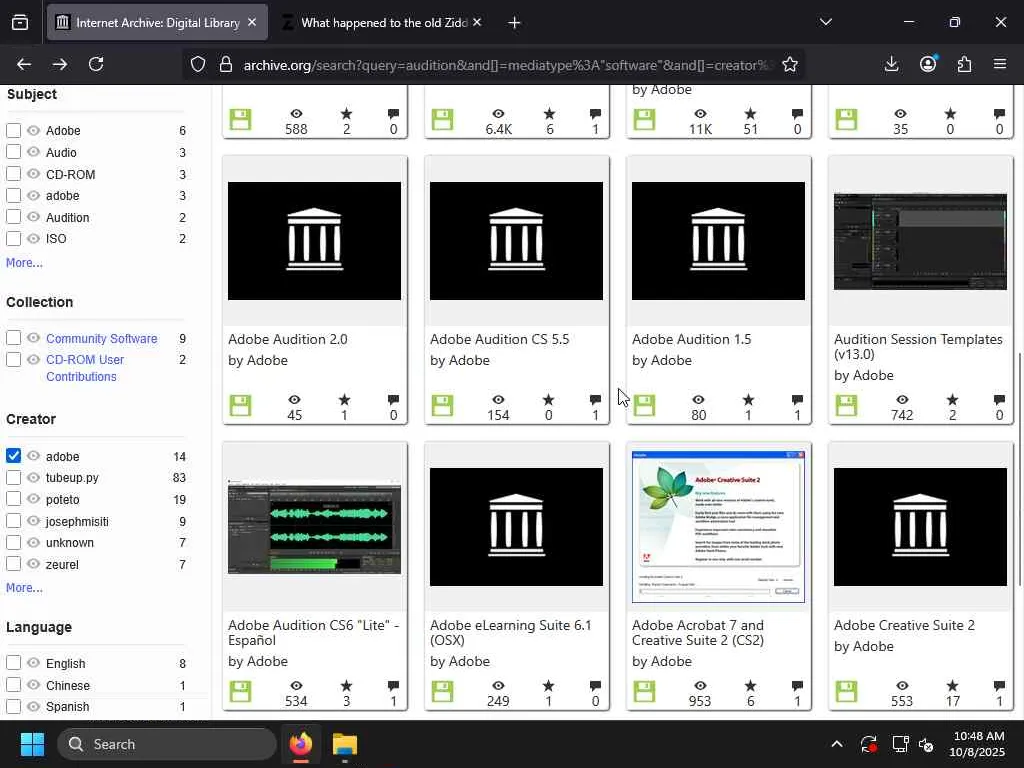
Task: Open the list all tabs dropdown arrow
Action: [x=825, y=22]
